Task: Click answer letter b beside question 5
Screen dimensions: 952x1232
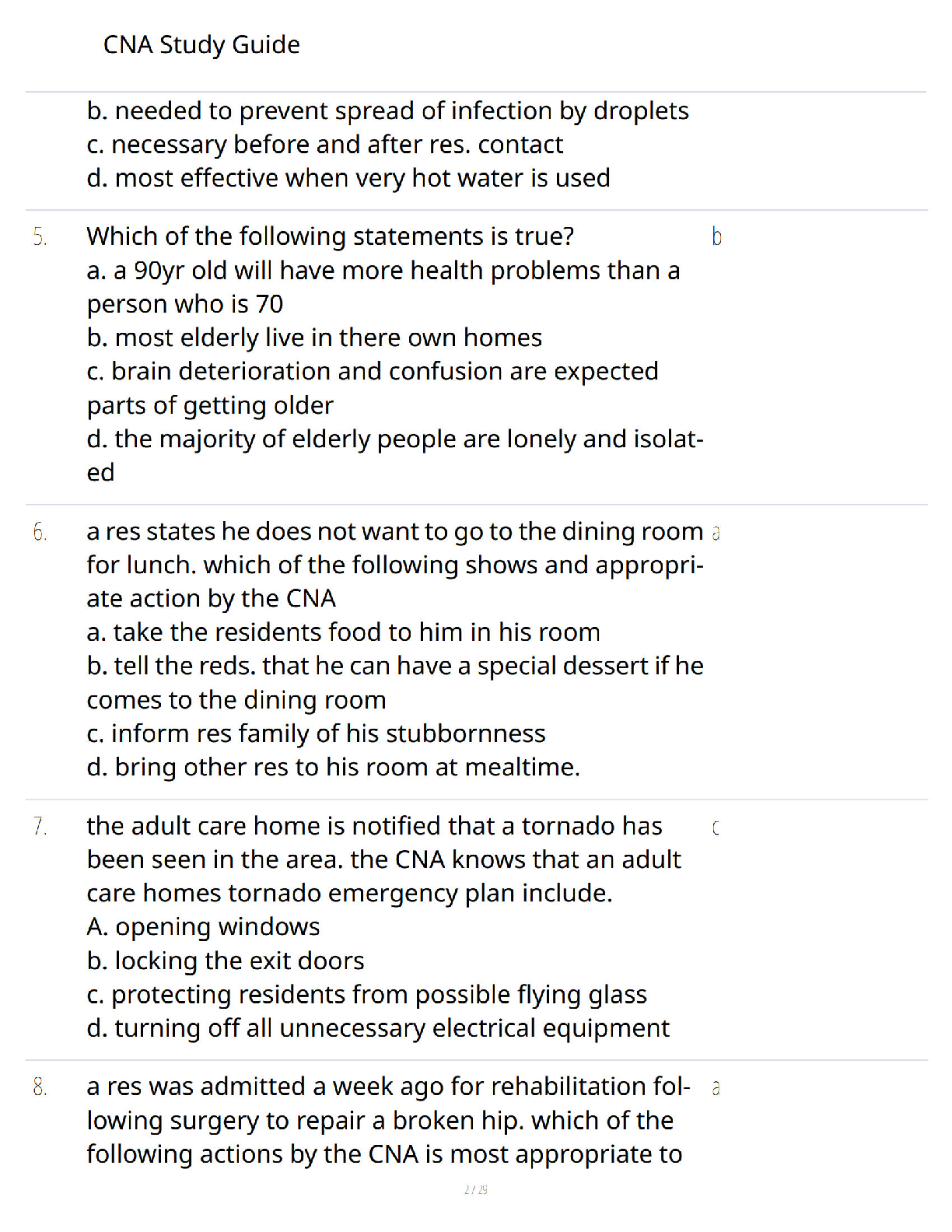Action: [716, 236]
